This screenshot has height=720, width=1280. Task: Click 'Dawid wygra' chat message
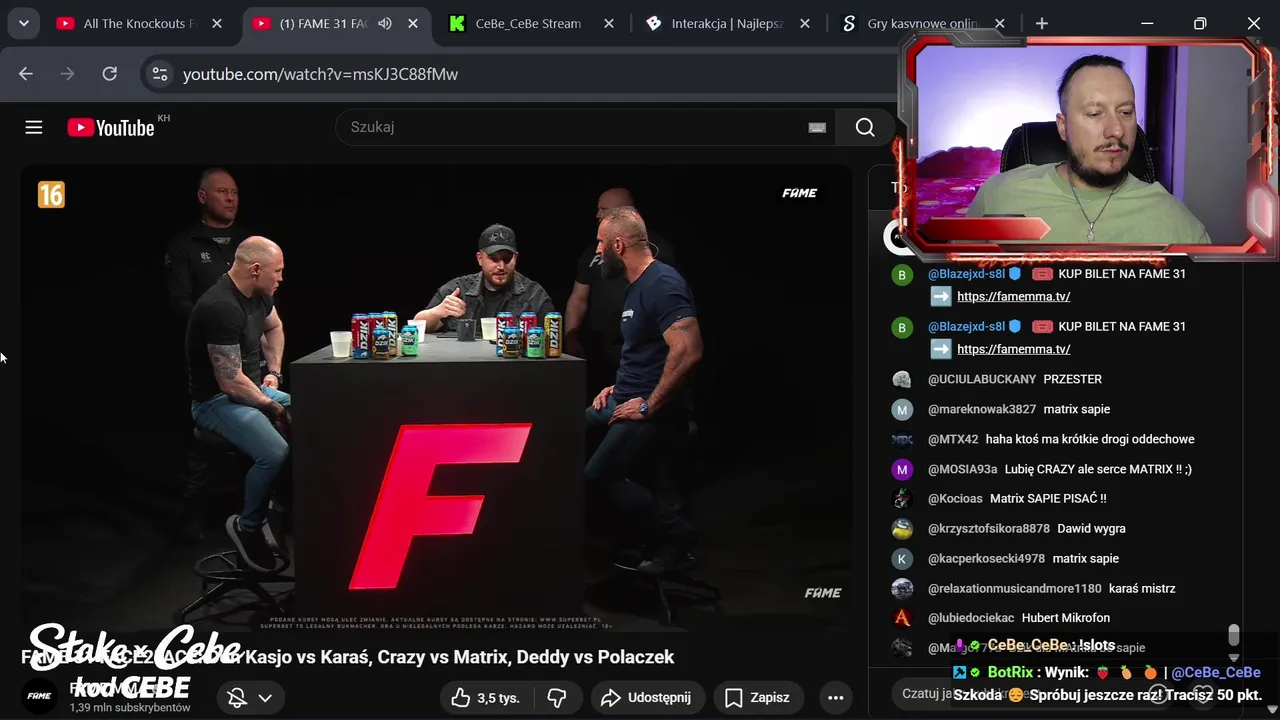coord(1092,528)
